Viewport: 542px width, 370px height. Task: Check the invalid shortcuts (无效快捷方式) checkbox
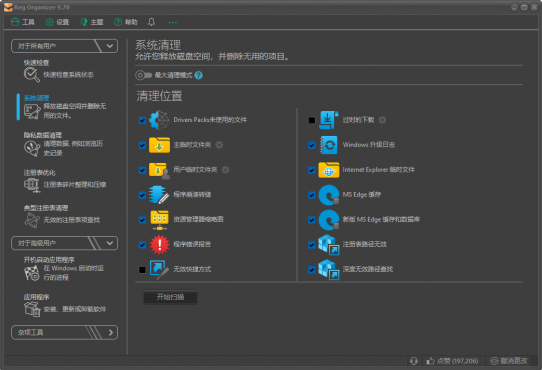click(x=142, y=270)
